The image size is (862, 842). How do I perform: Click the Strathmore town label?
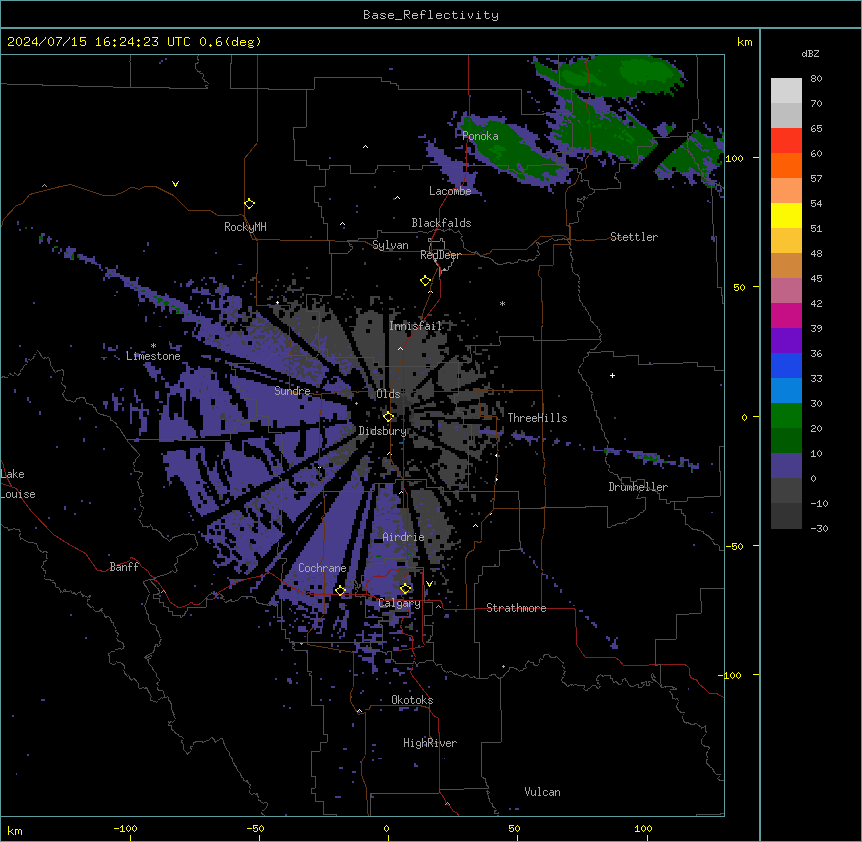coord(516,608)
